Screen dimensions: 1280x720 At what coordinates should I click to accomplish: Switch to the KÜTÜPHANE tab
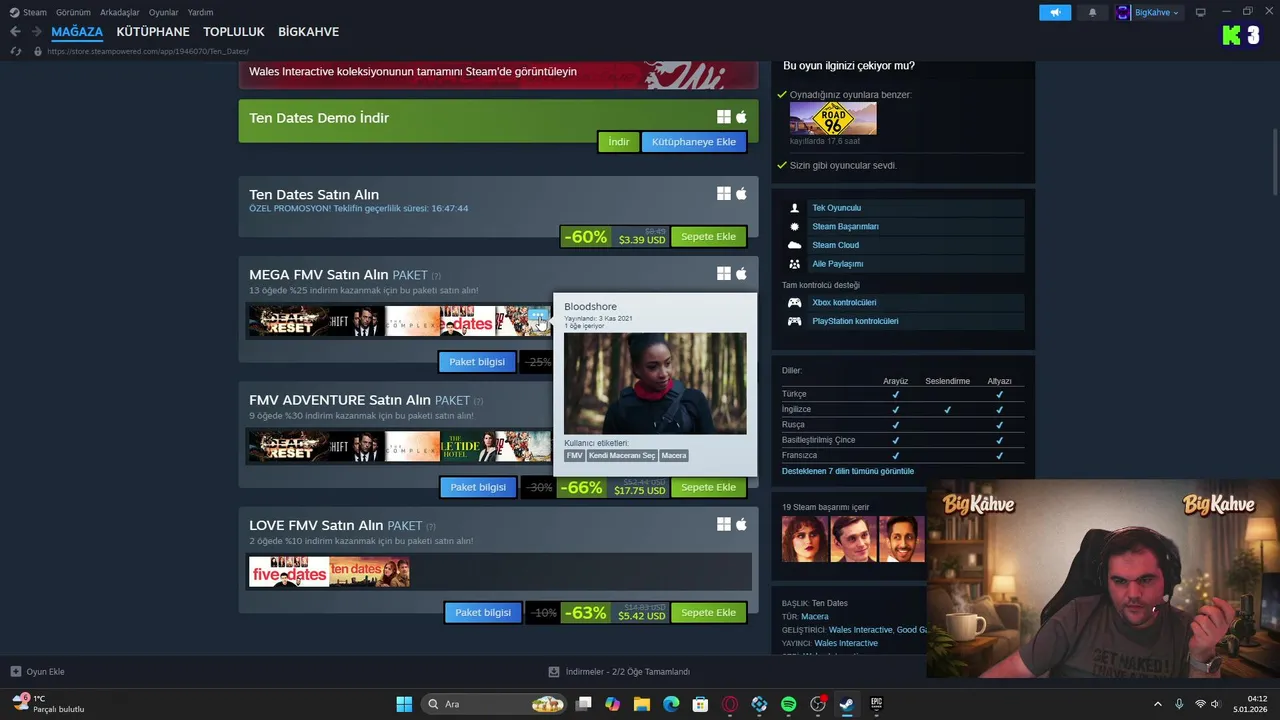click(153, 32)
